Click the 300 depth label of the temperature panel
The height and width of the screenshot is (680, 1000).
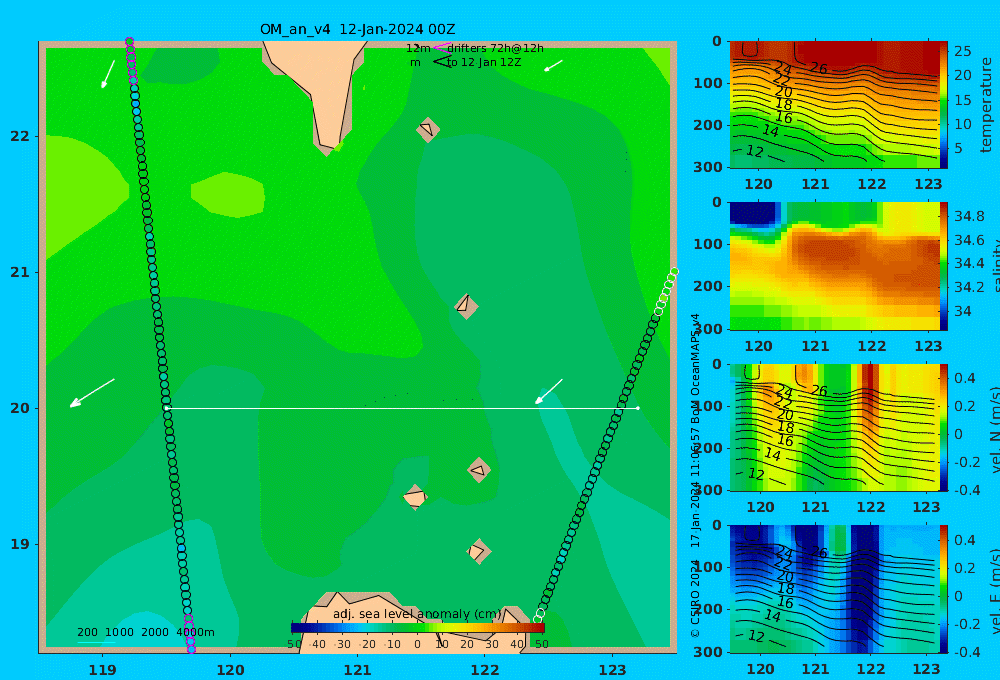click(708, 167)
